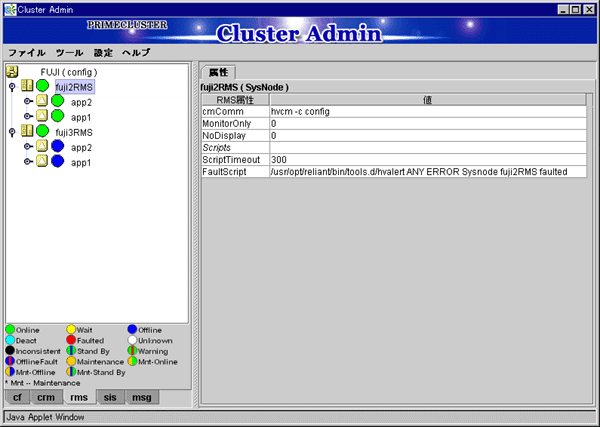Click the 'hvcm -c config' value cell
Viewport: 600px width, 427px height.
tap(428, 112)
